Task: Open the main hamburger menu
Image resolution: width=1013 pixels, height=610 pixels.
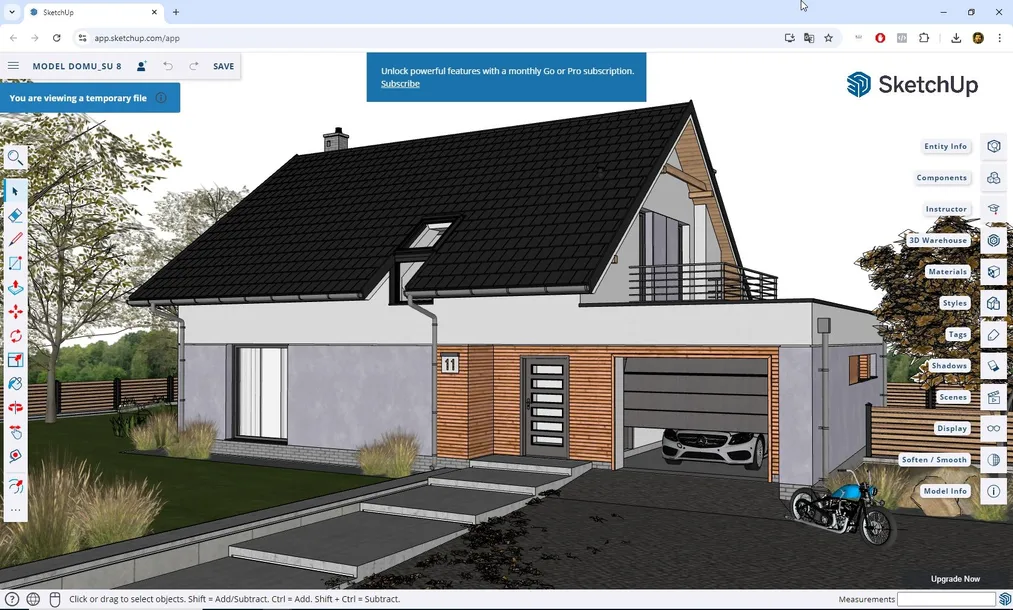Action: 13,65
